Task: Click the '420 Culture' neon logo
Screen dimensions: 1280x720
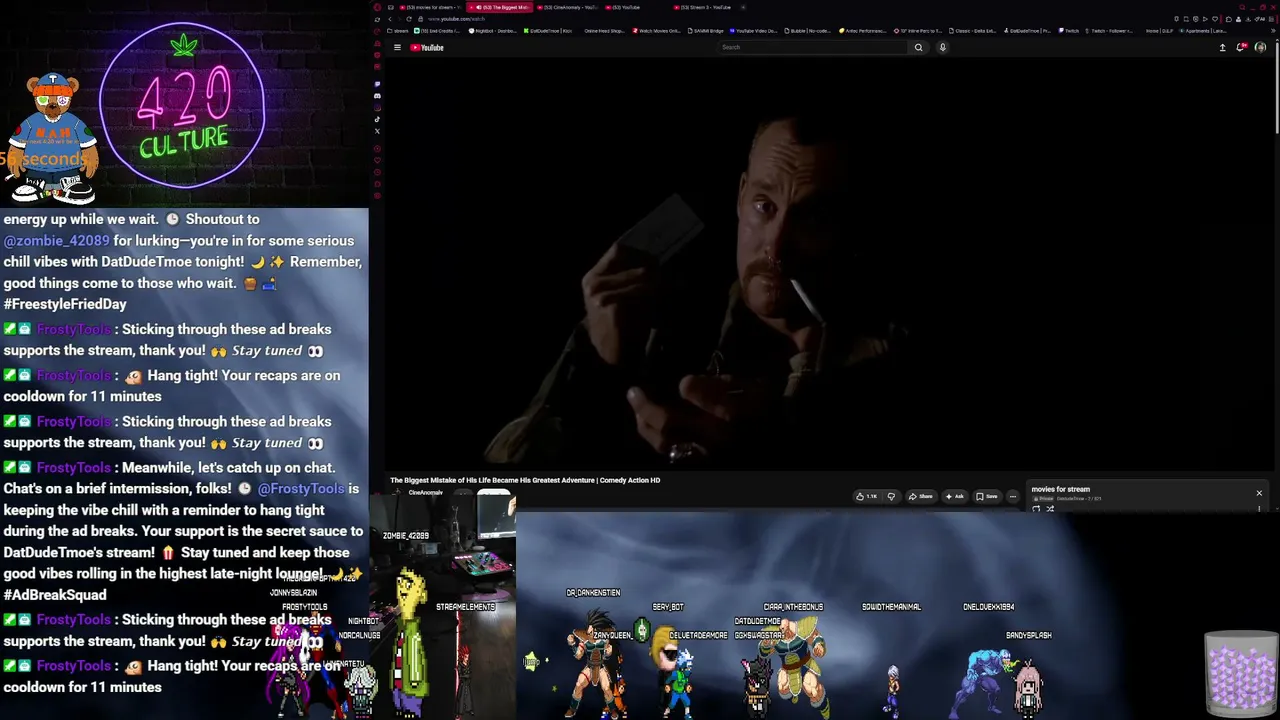Action: click(x=183, y=106)
